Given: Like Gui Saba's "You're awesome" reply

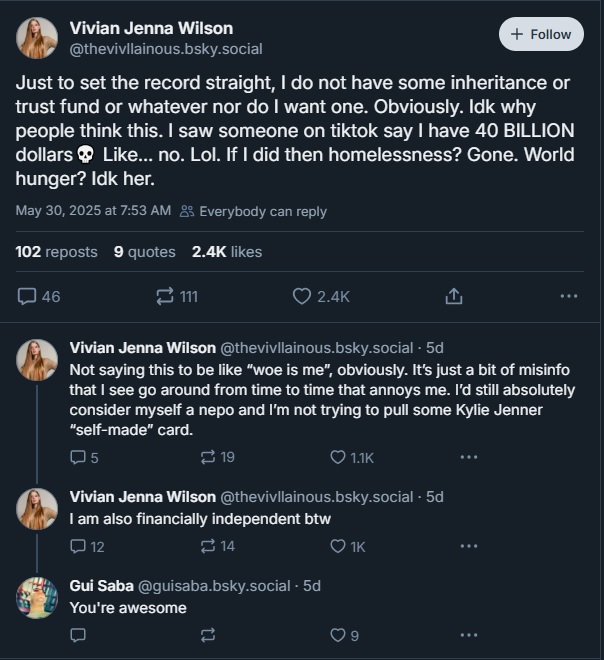Looking at the screenshot, I should 338,635.
